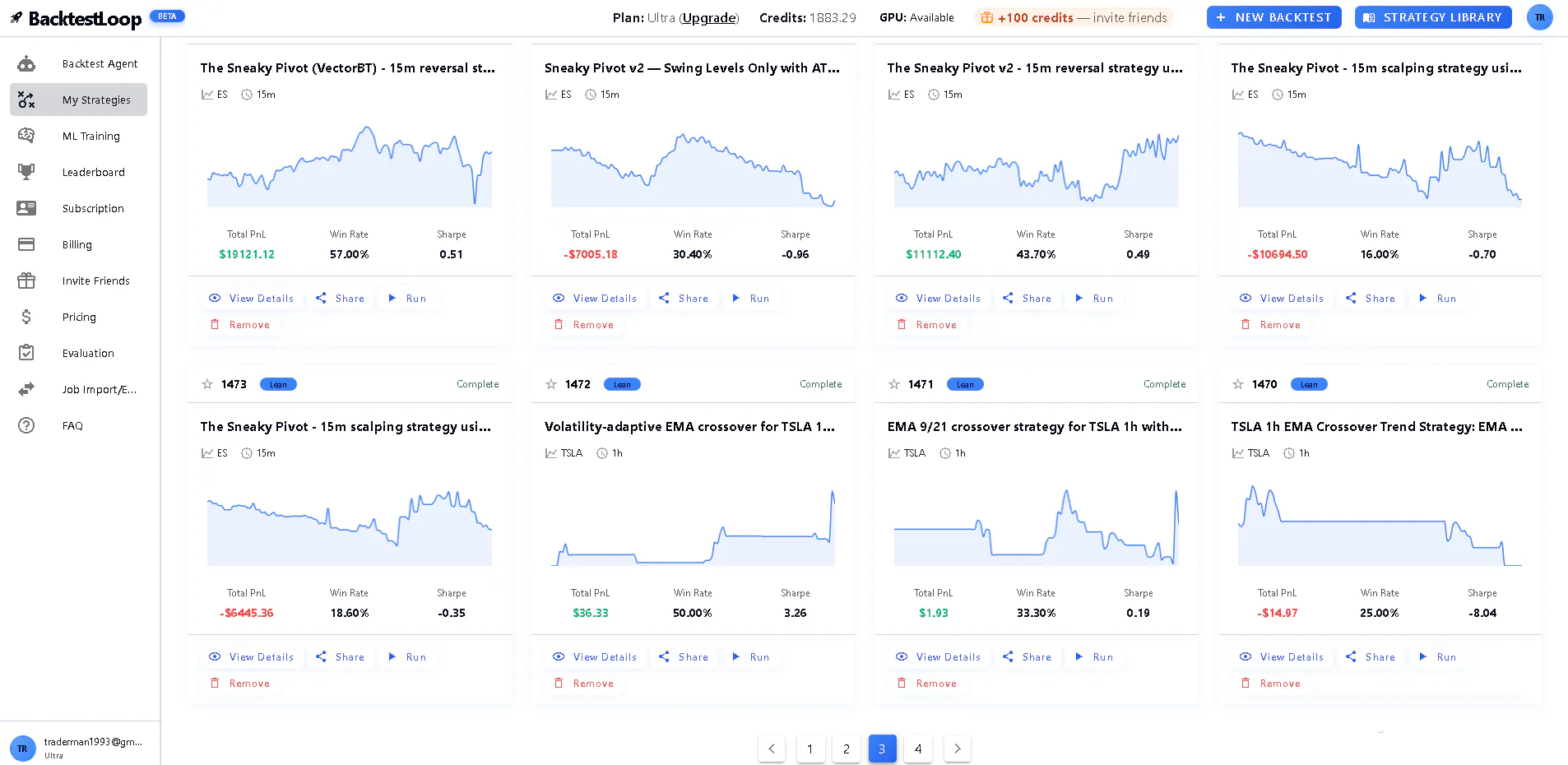Share EMA 9/21 crossover strategy
Viewport: 1568px width, 765px height.
(1027, 657)
